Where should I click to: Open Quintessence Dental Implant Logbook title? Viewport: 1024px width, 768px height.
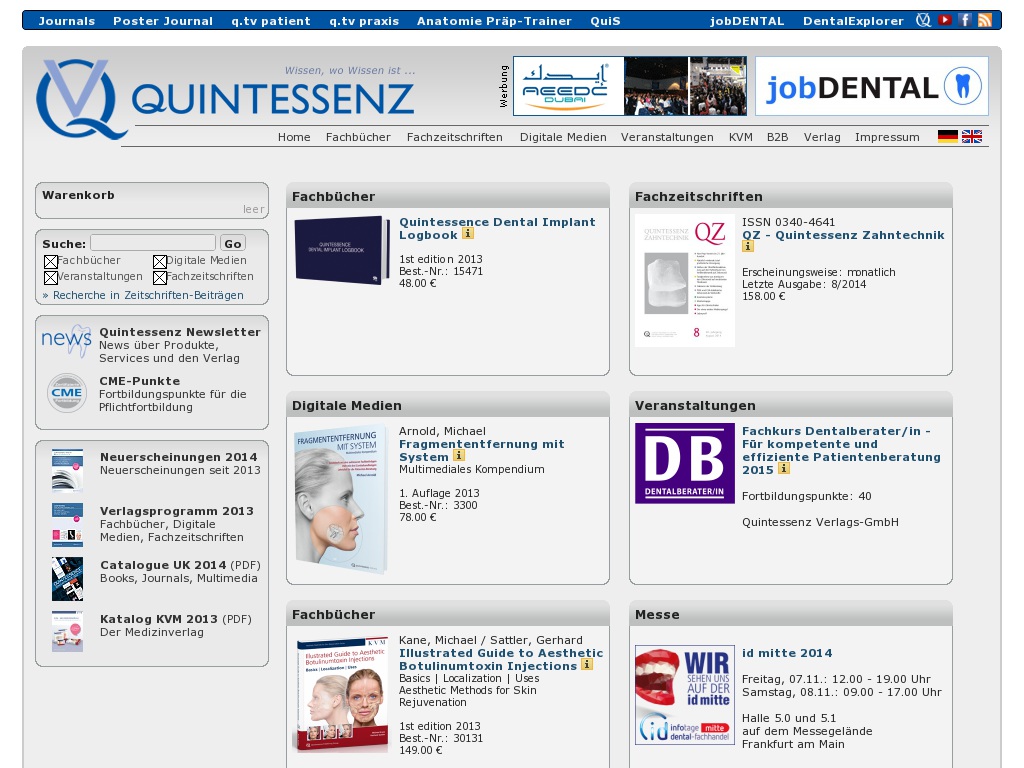(x=497, y=229)
